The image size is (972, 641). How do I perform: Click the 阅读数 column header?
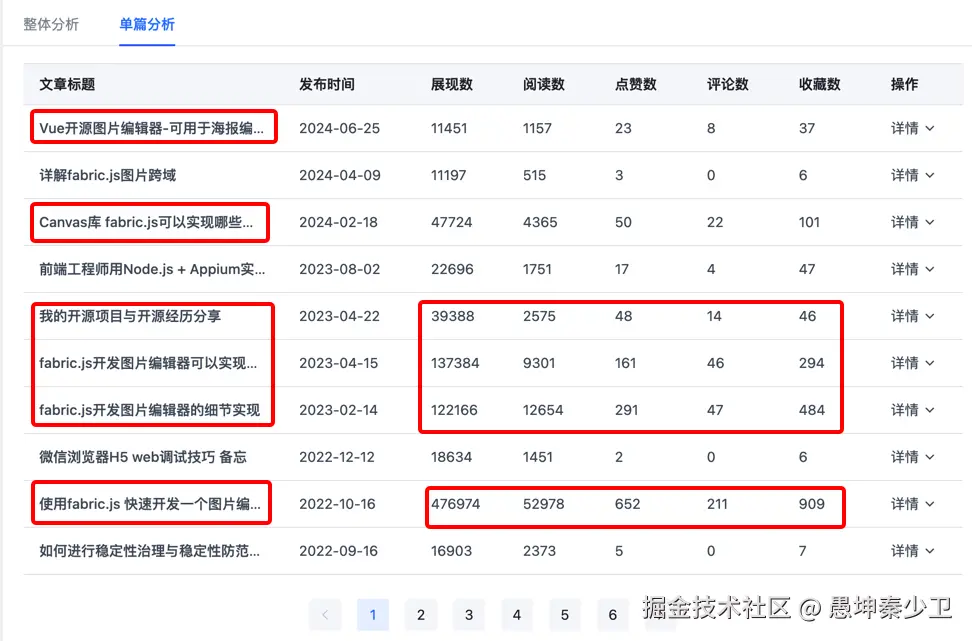click(x=544, y=84)
